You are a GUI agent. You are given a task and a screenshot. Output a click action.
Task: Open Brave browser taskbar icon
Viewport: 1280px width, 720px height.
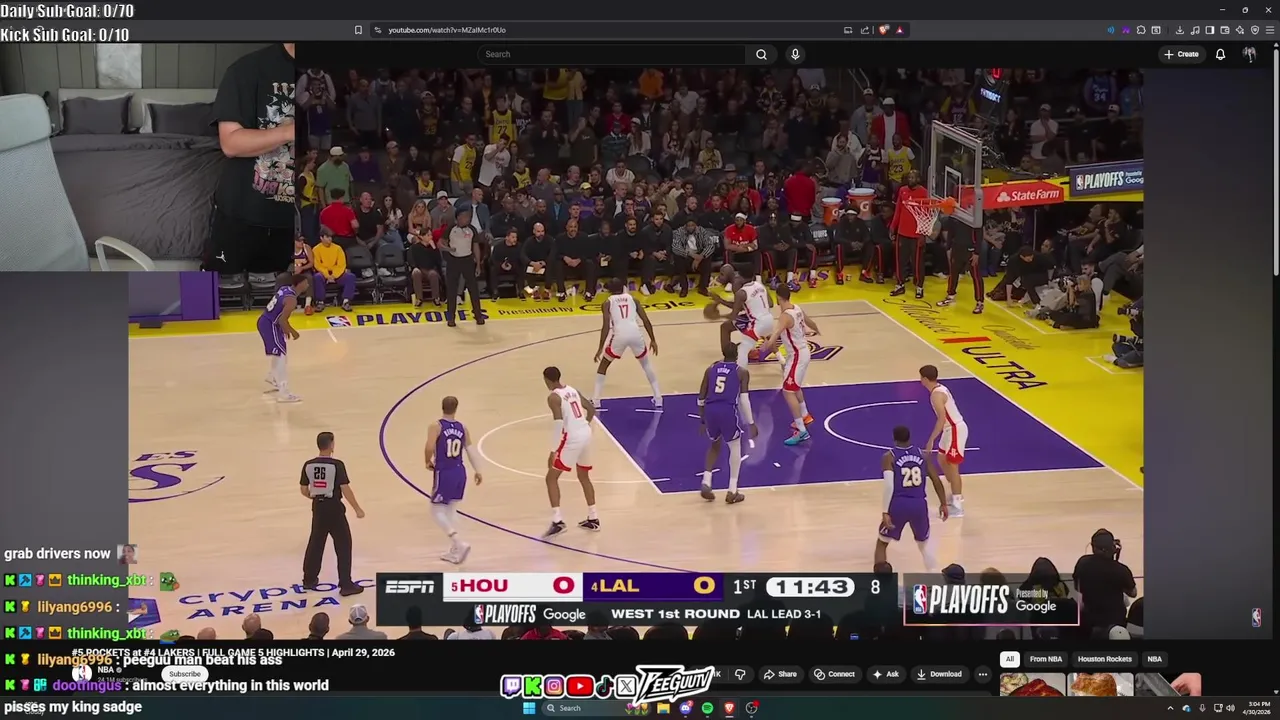(729, 708)
